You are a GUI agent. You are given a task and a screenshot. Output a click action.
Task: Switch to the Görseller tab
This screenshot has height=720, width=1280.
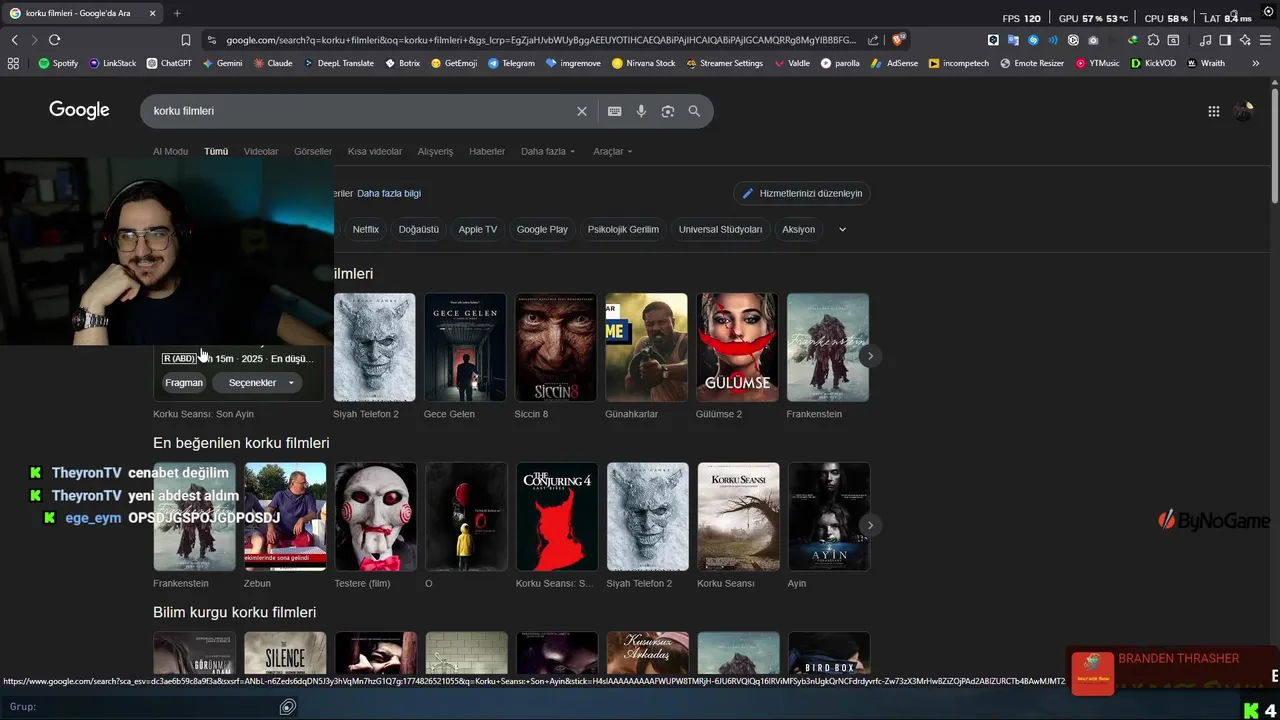tap(313, 152)
